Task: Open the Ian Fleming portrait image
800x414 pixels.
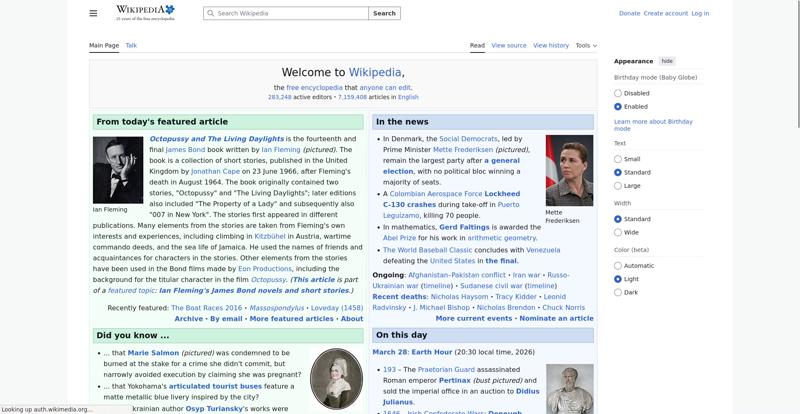Action: point(118,170)
